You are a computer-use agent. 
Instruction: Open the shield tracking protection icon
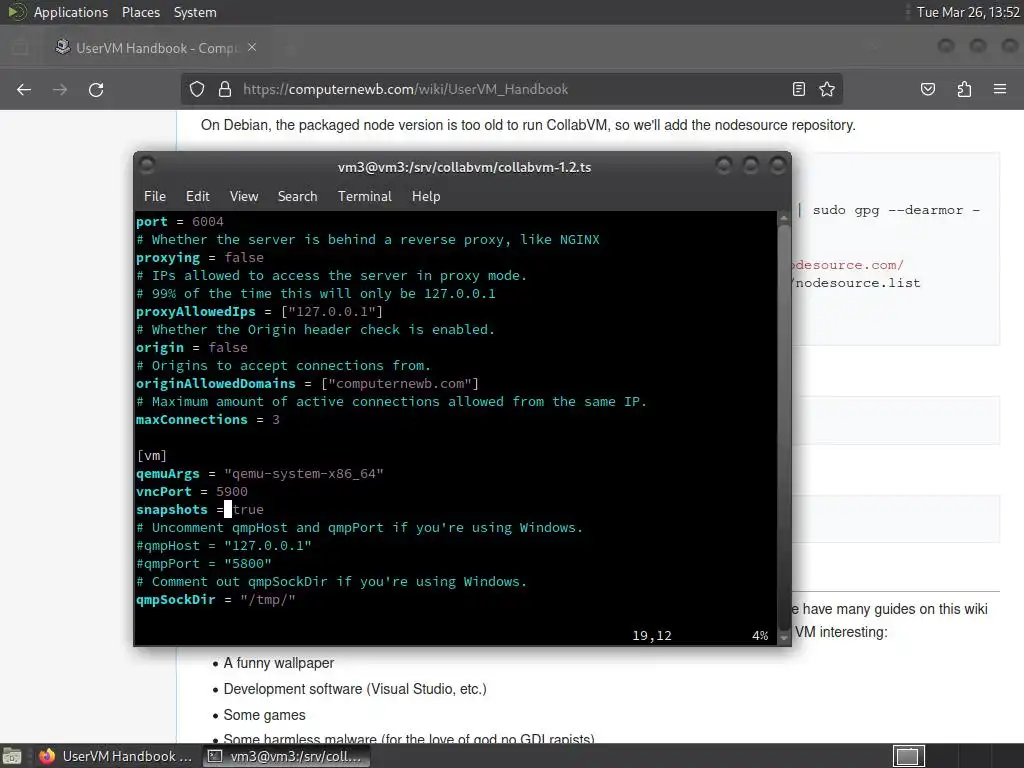point(197,89)
